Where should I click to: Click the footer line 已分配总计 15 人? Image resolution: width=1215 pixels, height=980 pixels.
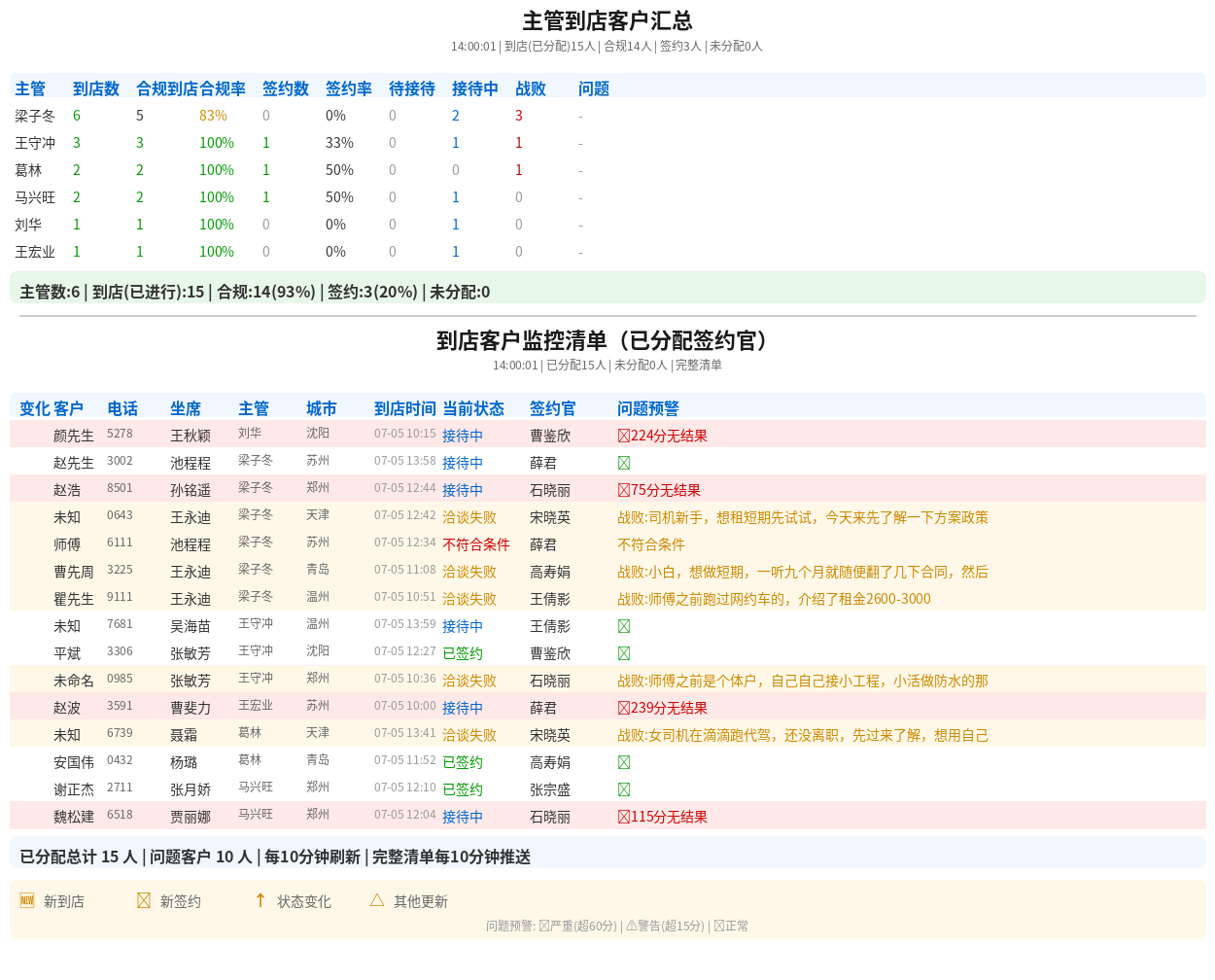(275, 857)
